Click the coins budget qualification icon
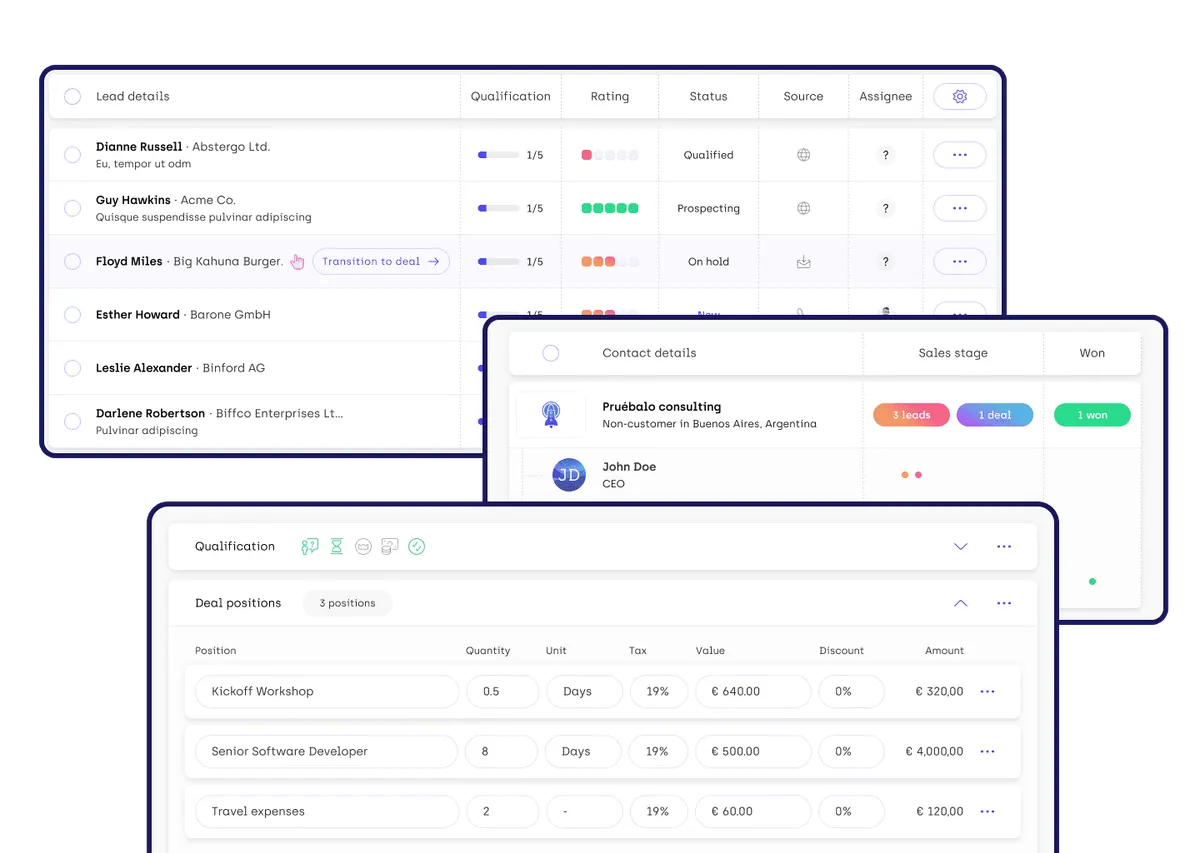Viewport: 1200px width, 853px height. (390, 546)
